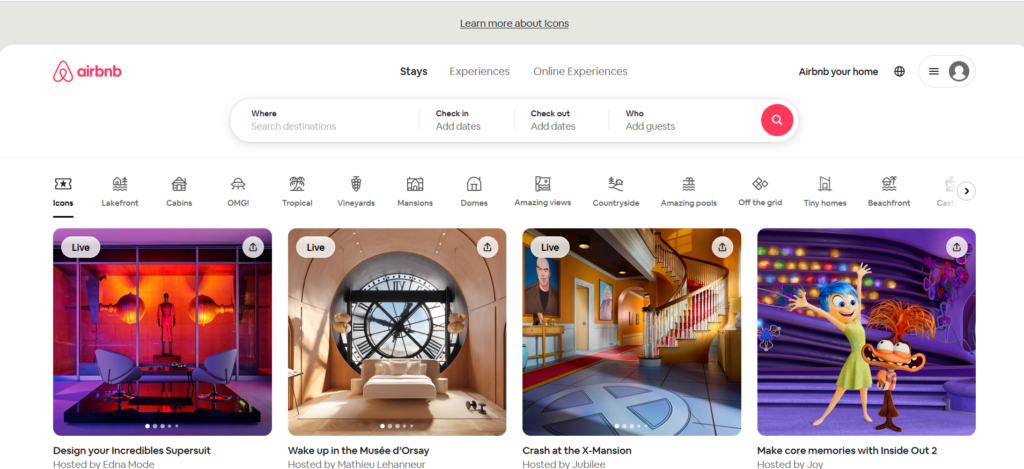Click Live badge on Incredibles Supersuit photo
The width and height of the screenshot is (1024, 469).
click(80, 248)
